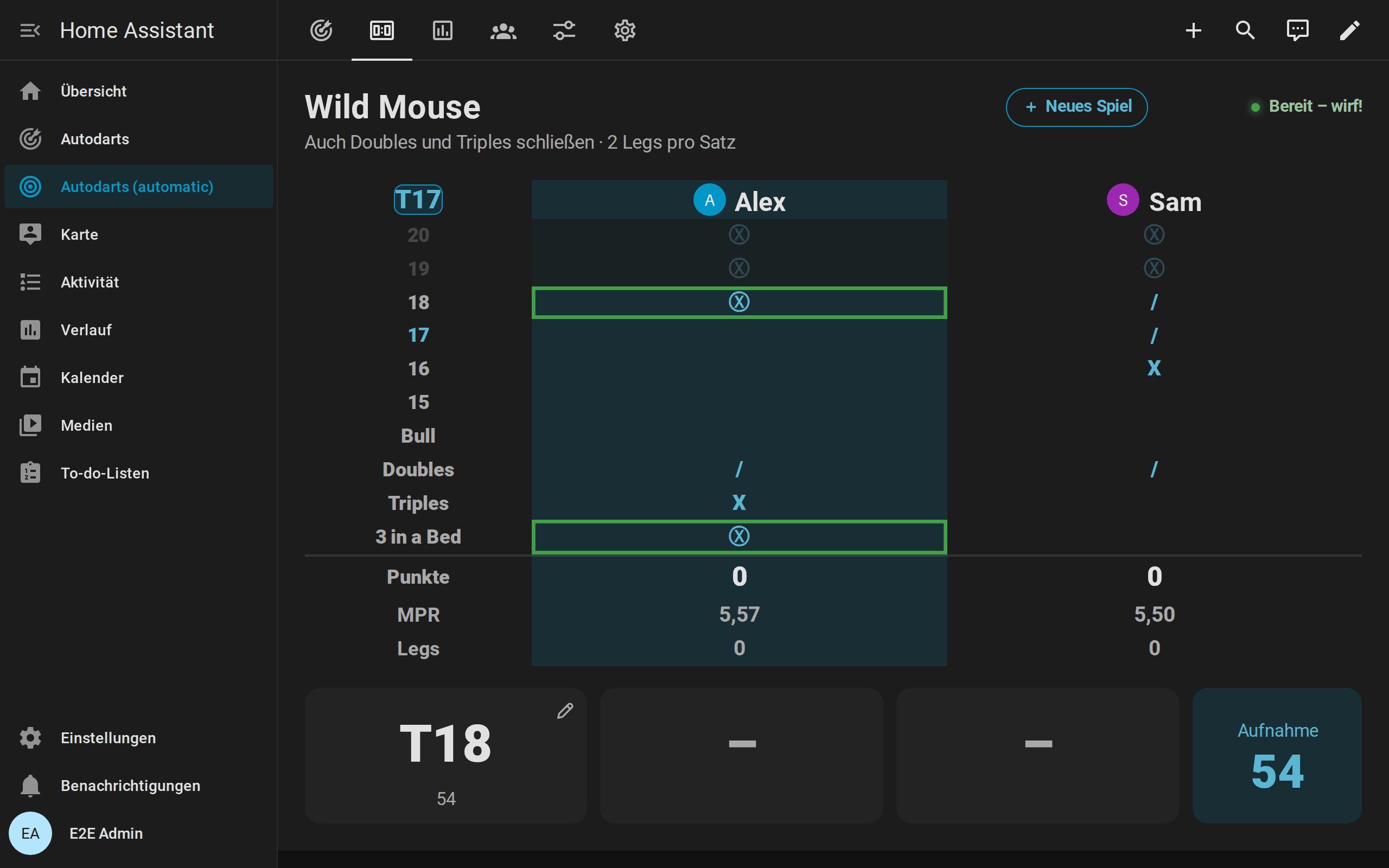Viewport: 1389px width, 868px height.
Task: Click Alex's Triples X mark
Action: tap(740, 503)
